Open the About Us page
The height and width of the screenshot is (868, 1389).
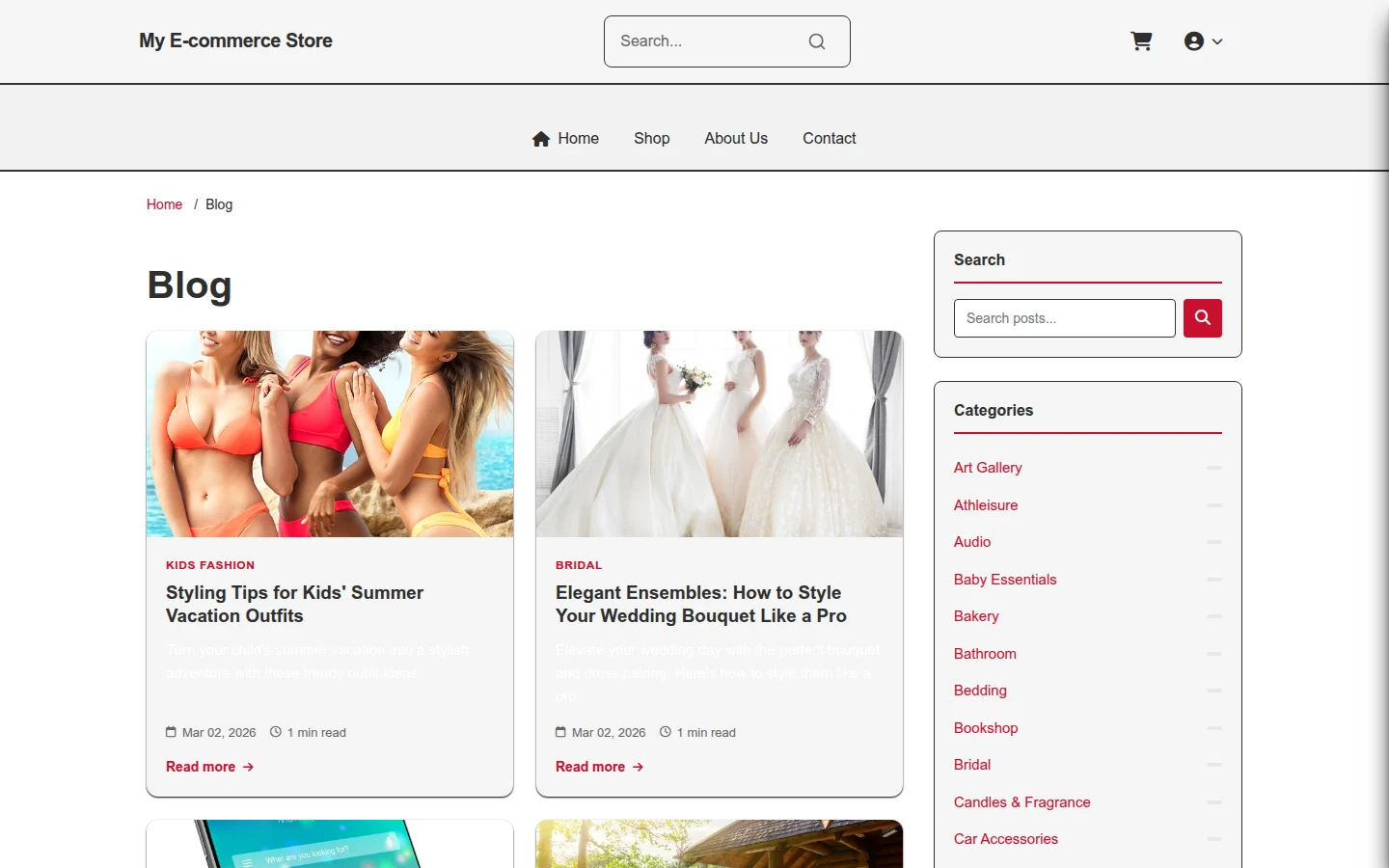[x=736, y=139]
